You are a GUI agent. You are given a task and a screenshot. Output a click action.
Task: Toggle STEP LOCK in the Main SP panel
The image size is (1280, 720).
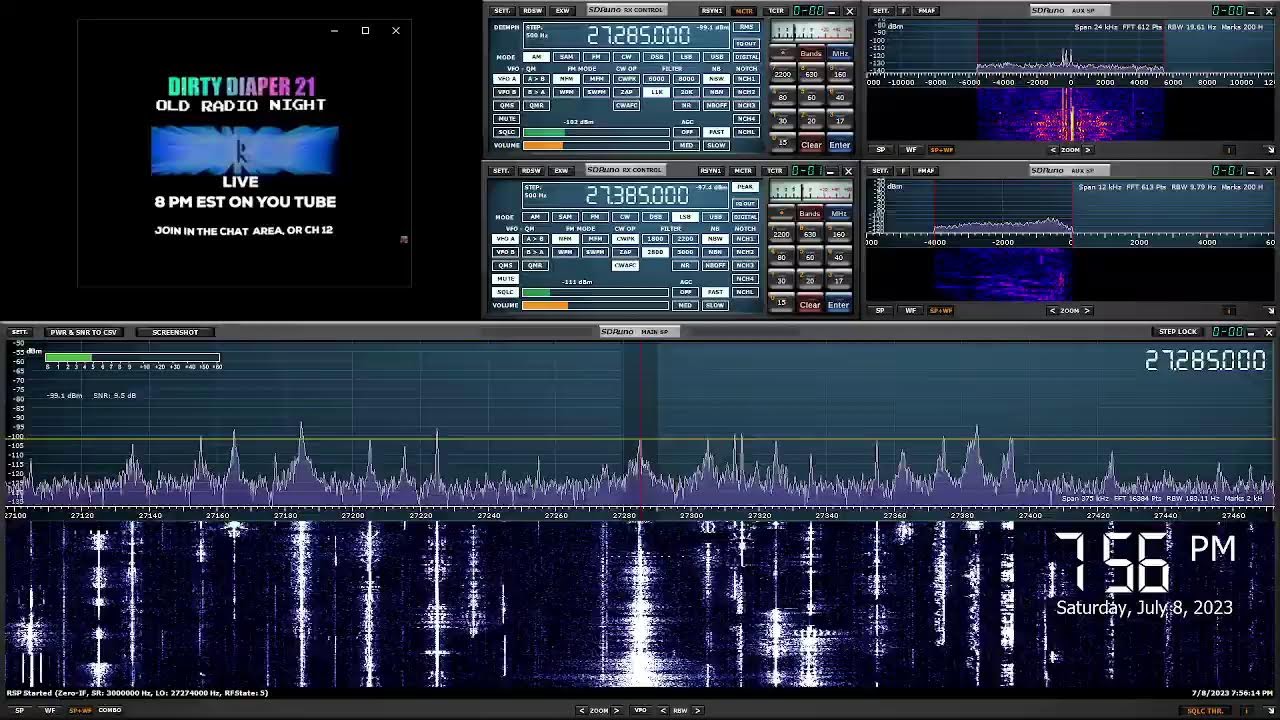(x=1177, y=332)
